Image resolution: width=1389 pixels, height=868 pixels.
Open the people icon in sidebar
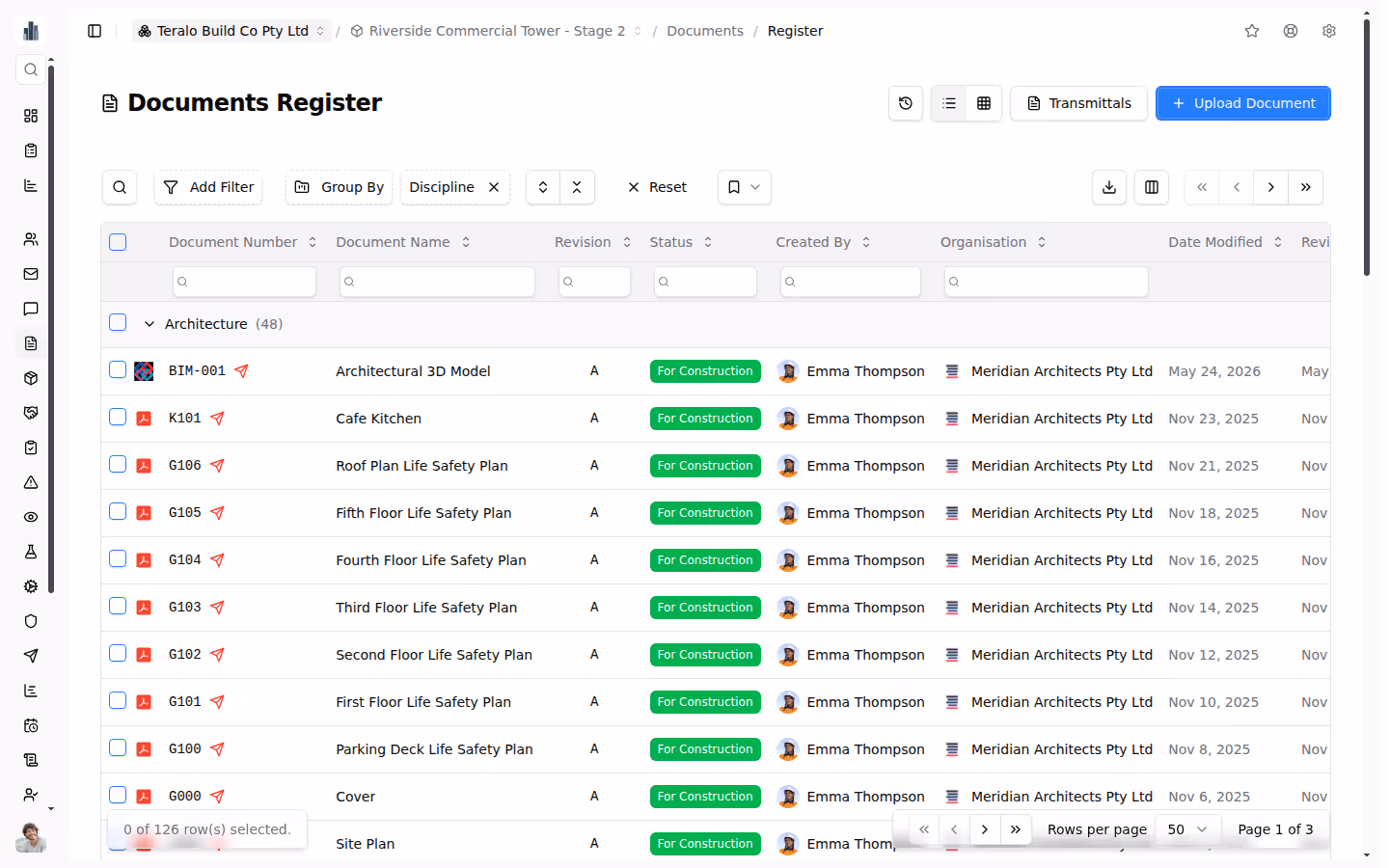pyautogui.click(x=31, y=239)
